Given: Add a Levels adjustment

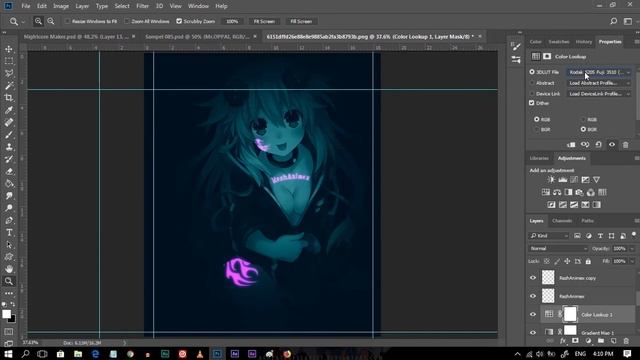Looking at the screenshot, I should [x=562, y=180].
